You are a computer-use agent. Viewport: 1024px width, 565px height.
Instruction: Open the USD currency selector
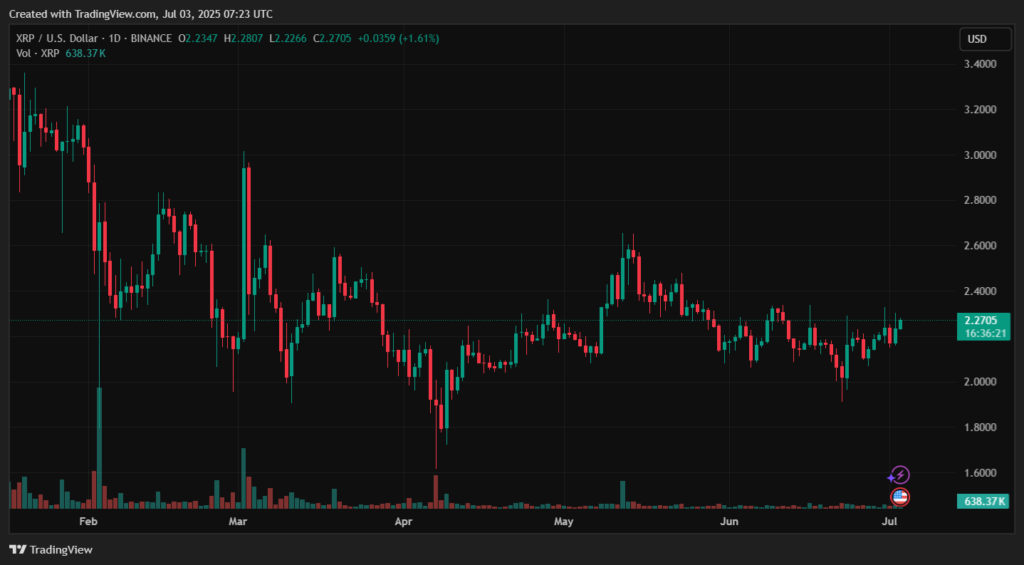[x=976, y=39]
